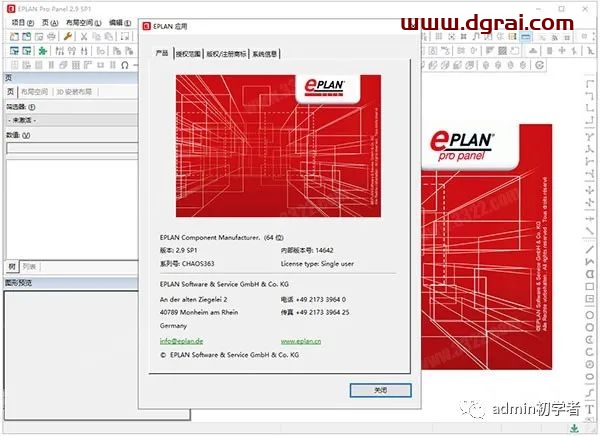Open the 版权/注册商标 tab

226,54
